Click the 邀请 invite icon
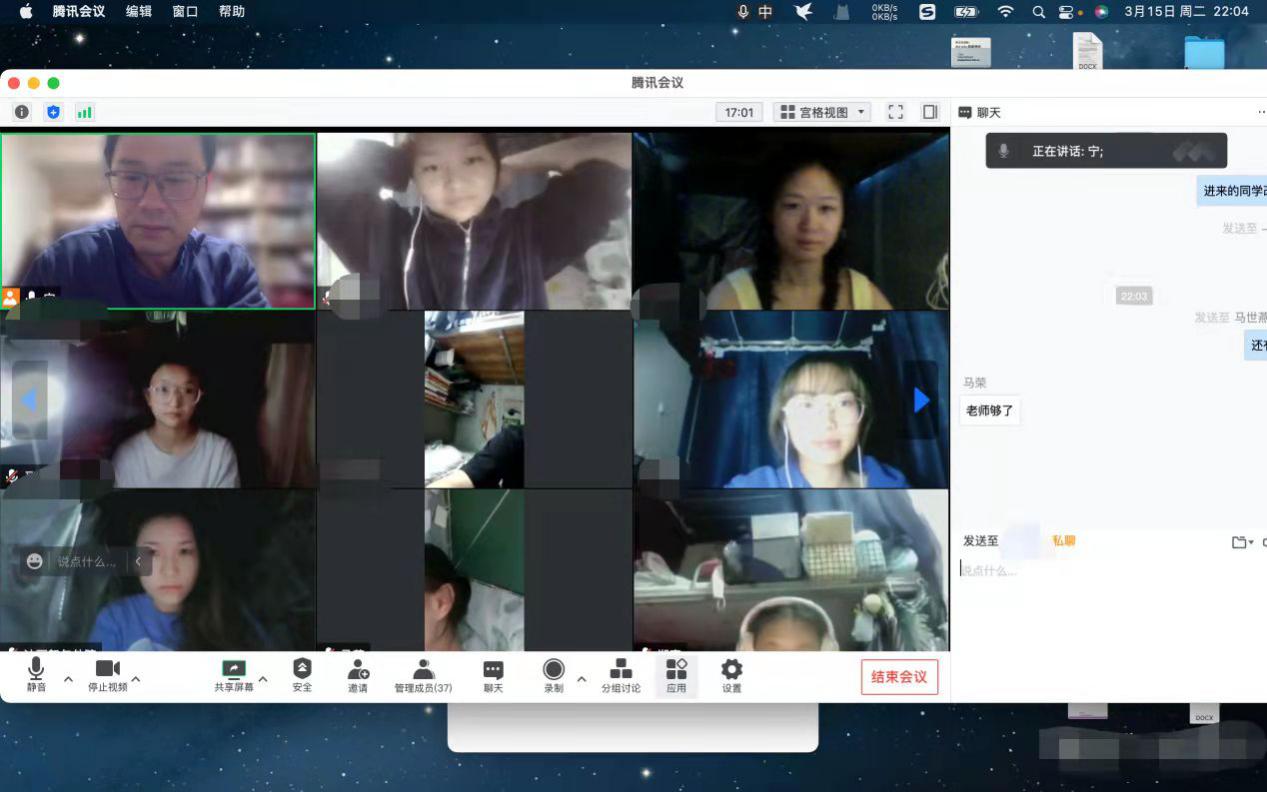 click(x=358, y=670)
